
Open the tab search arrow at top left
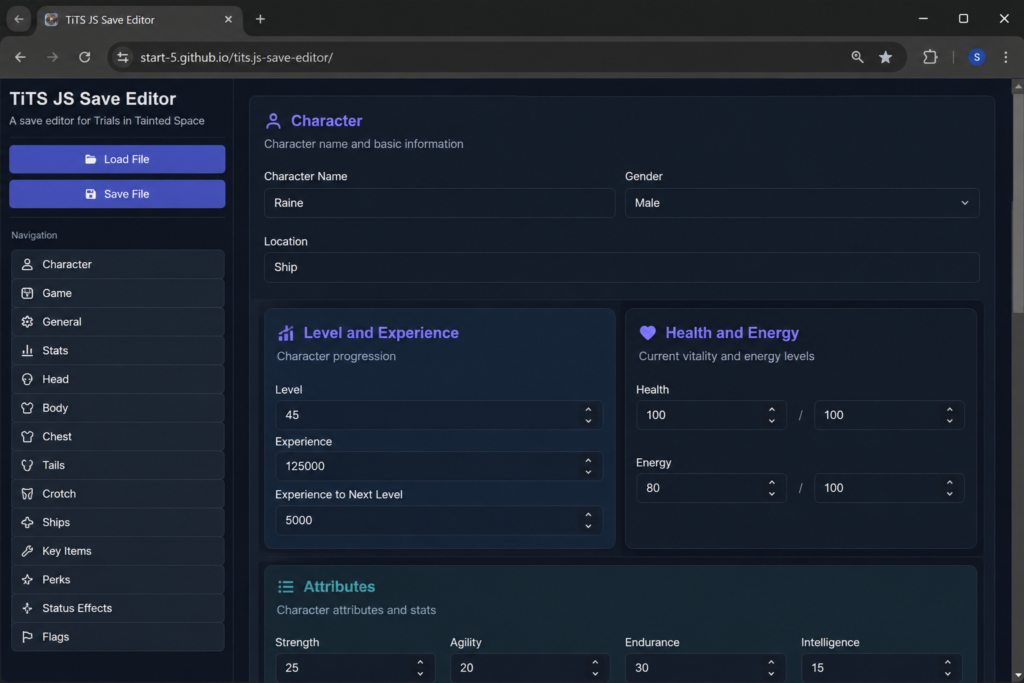[x=19, y=19]
